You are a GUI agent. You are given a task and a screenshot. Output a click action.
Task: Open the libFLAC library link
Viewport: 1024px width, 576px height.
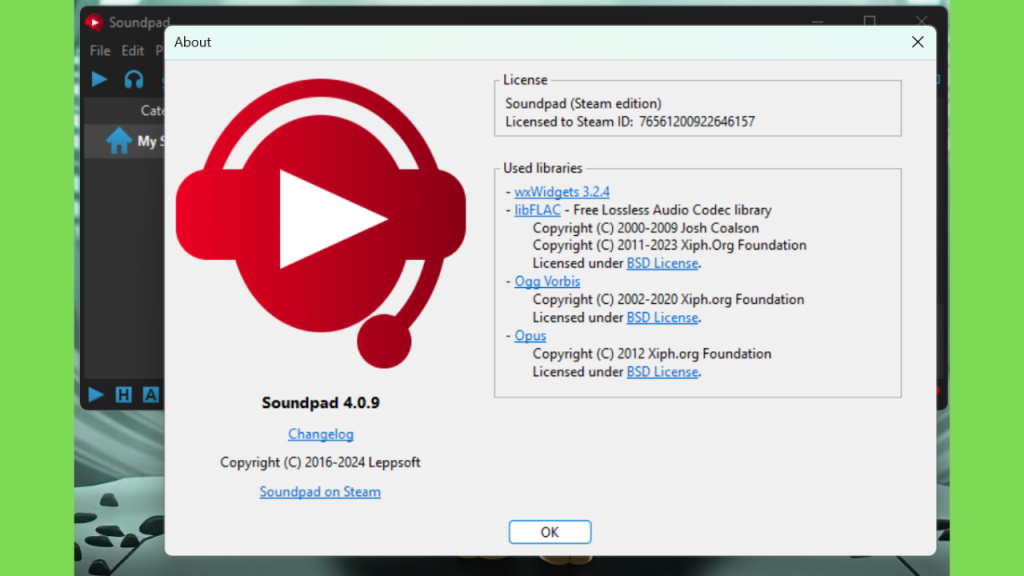pyautogui.click(x=537, y=210)
